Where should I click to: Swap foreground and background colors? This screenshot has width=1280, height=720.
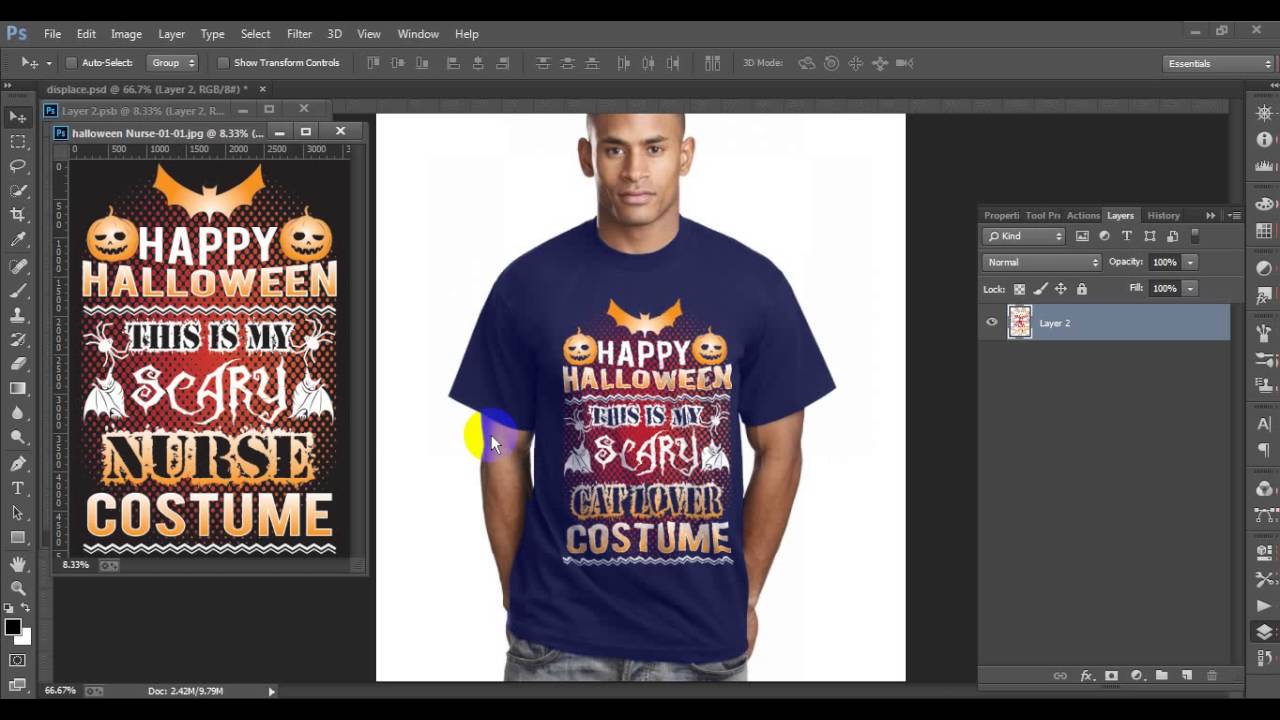tap(25, 608)
